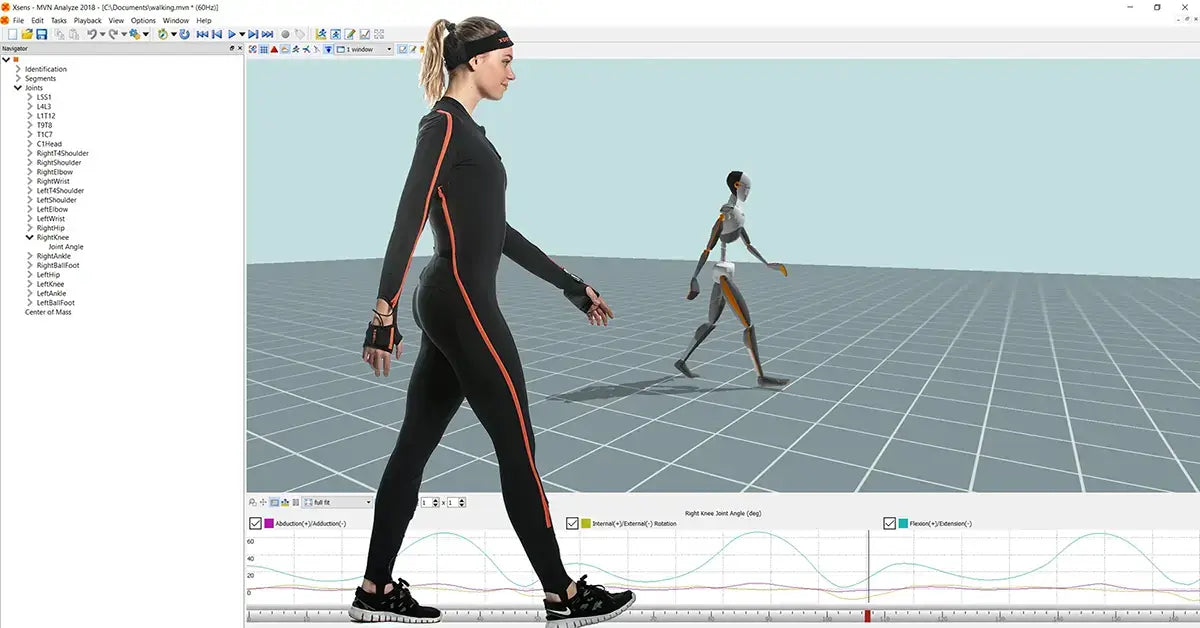Open file using the folder icon

[27, 34]
